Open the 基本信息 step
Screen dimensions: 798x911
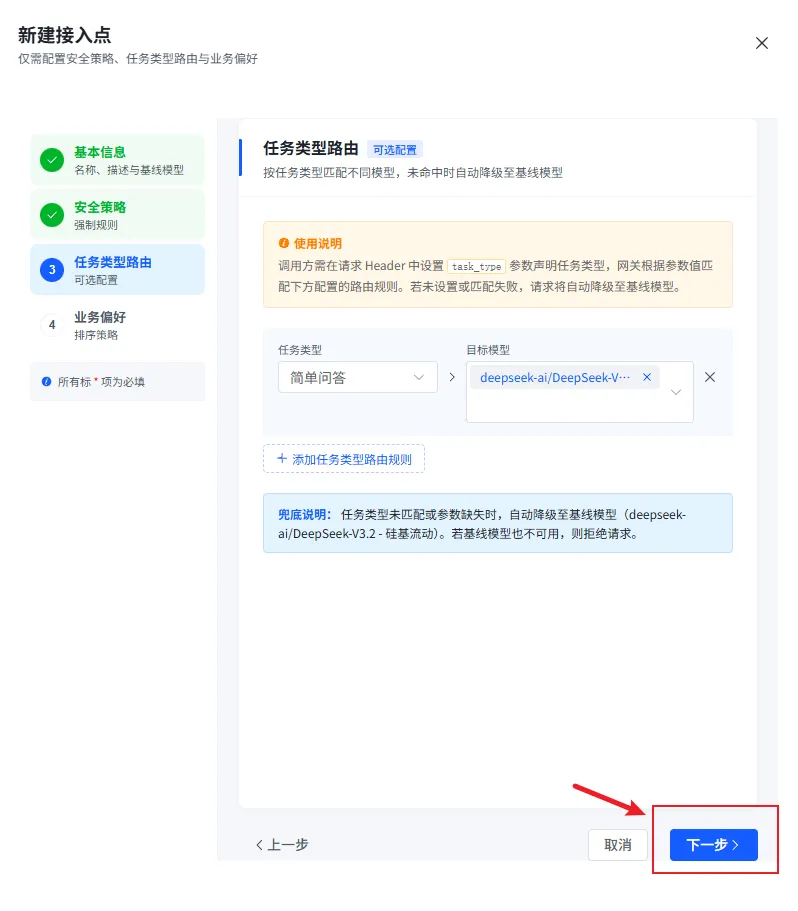(x=117, y=160)
